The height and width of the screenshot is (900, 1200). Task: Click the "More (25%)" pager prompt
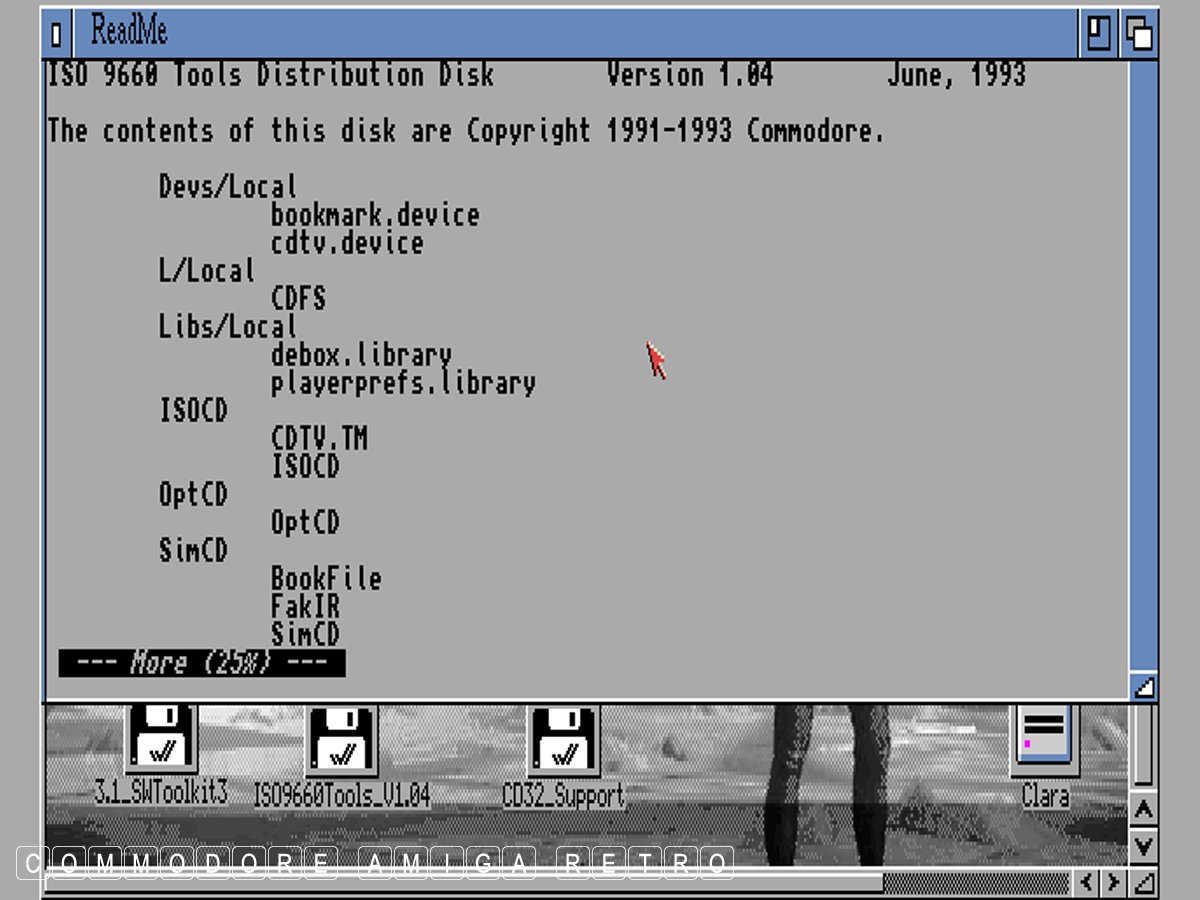pos(201,663)
